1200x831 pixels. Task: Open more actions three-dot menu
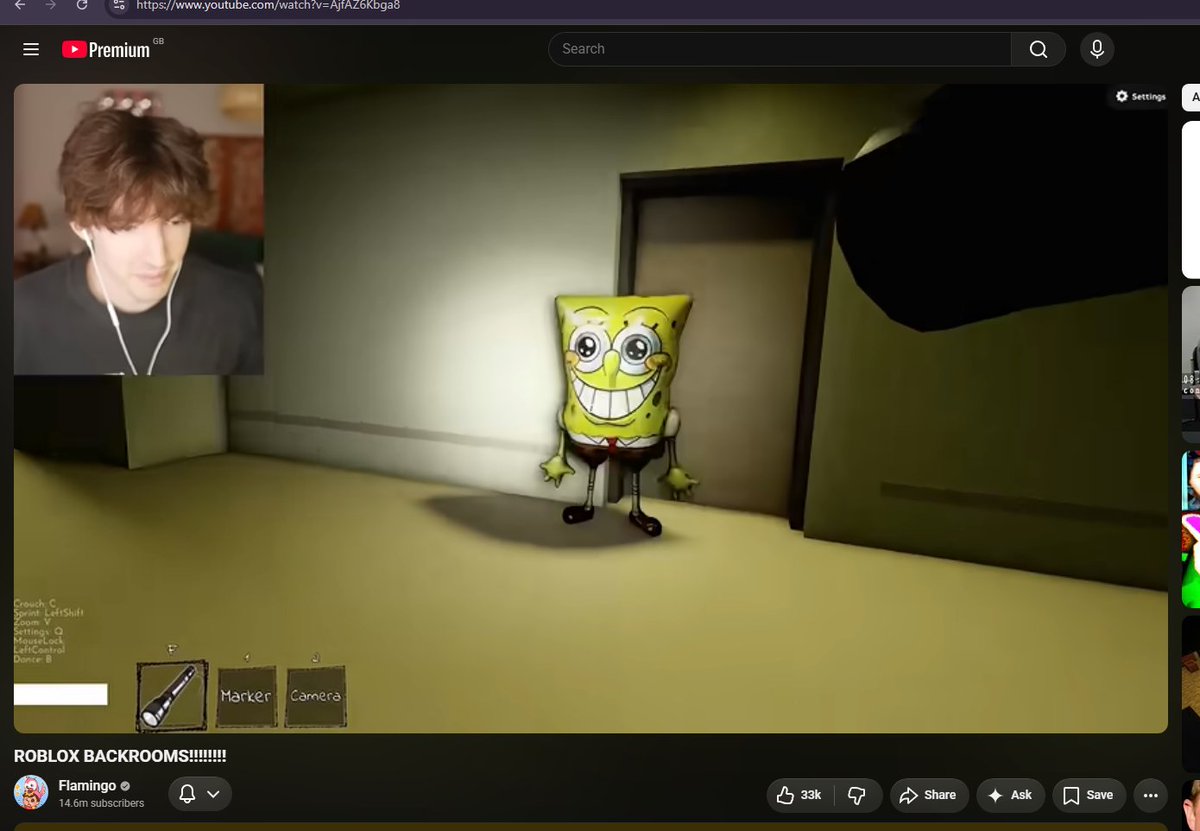[x=1150, y=795]
